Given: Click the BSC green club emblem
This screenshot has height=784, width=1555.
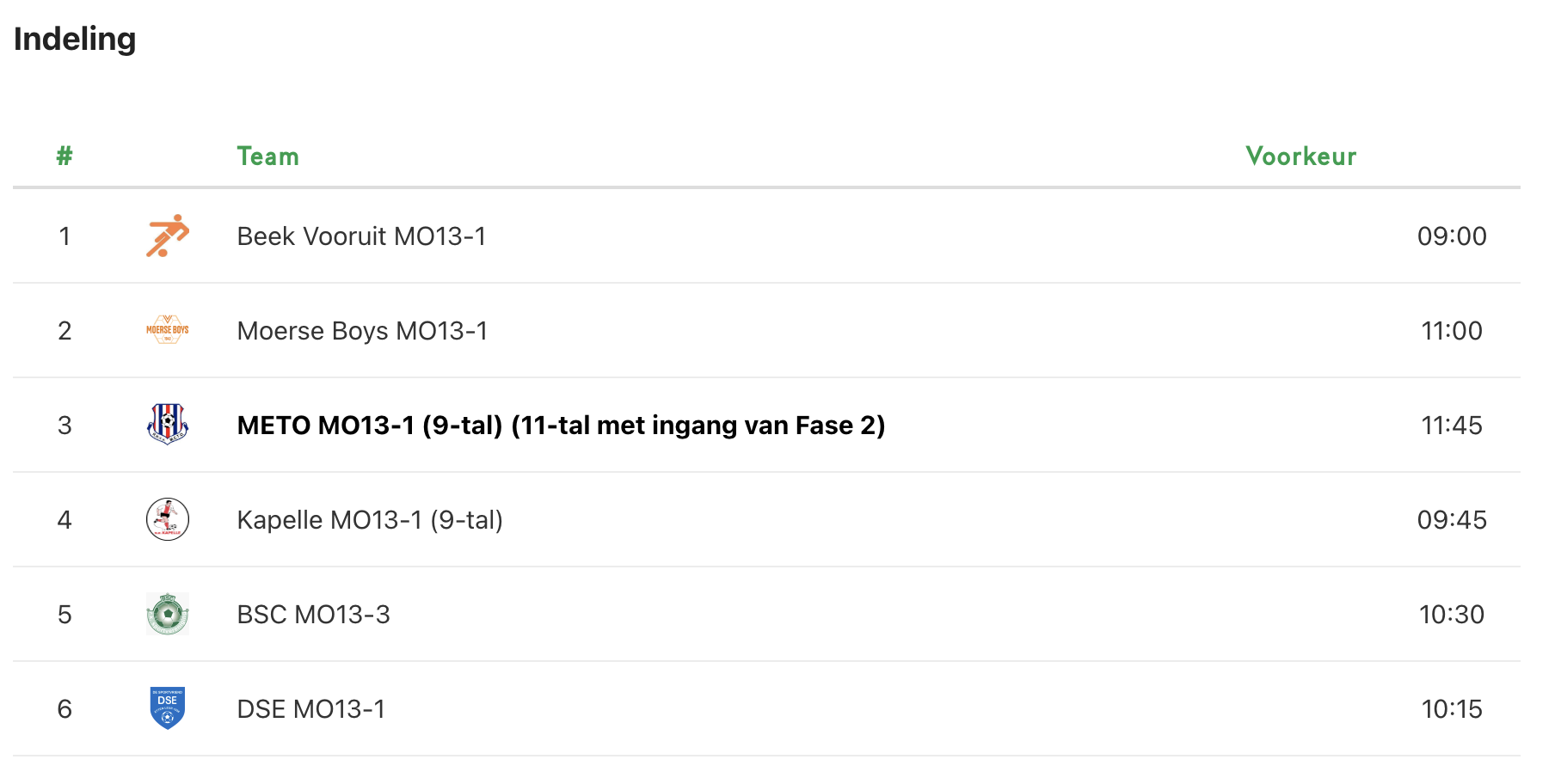Looking at the screenshot, I should point(167,614).
